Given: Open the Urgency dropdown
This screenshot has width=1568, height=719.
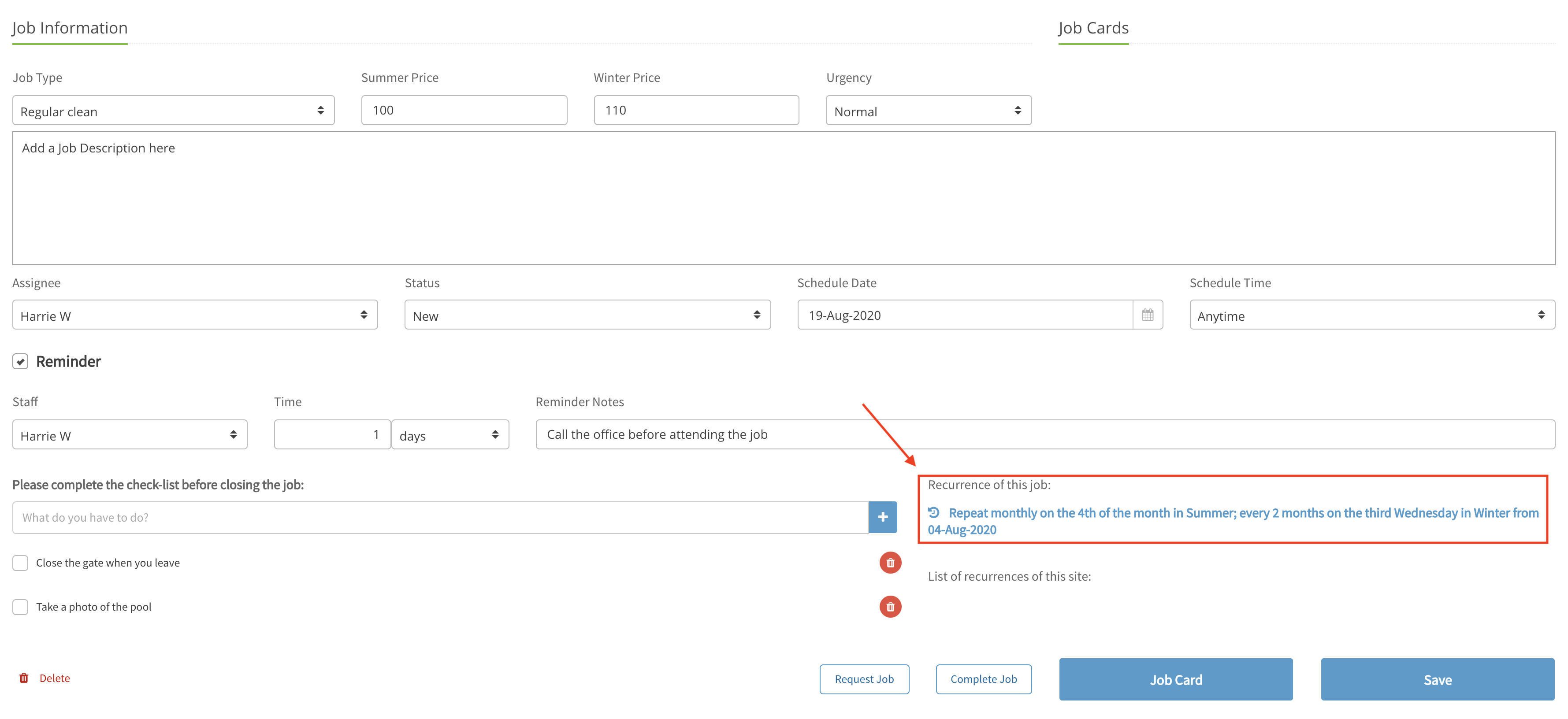Looking at the screenshot, I should (928, 111).
